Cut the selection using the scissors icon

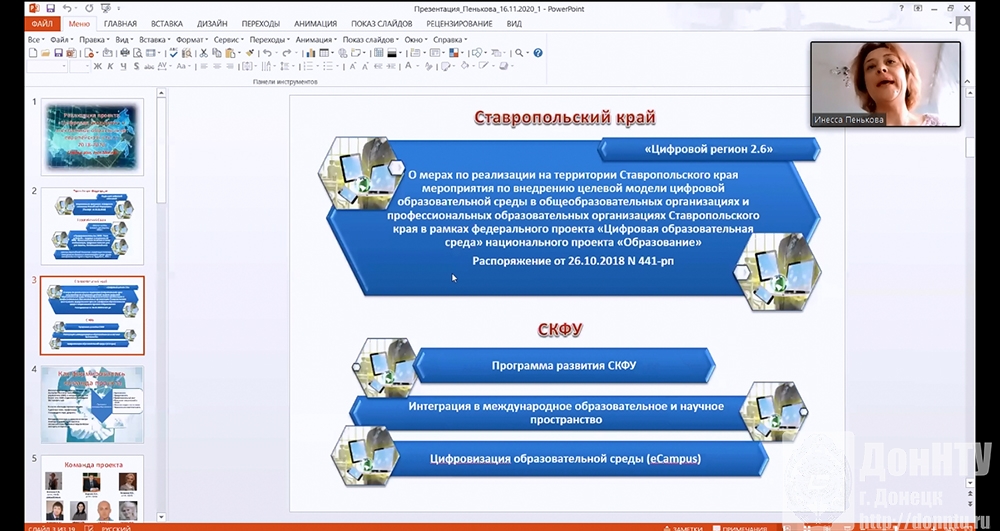203,53
